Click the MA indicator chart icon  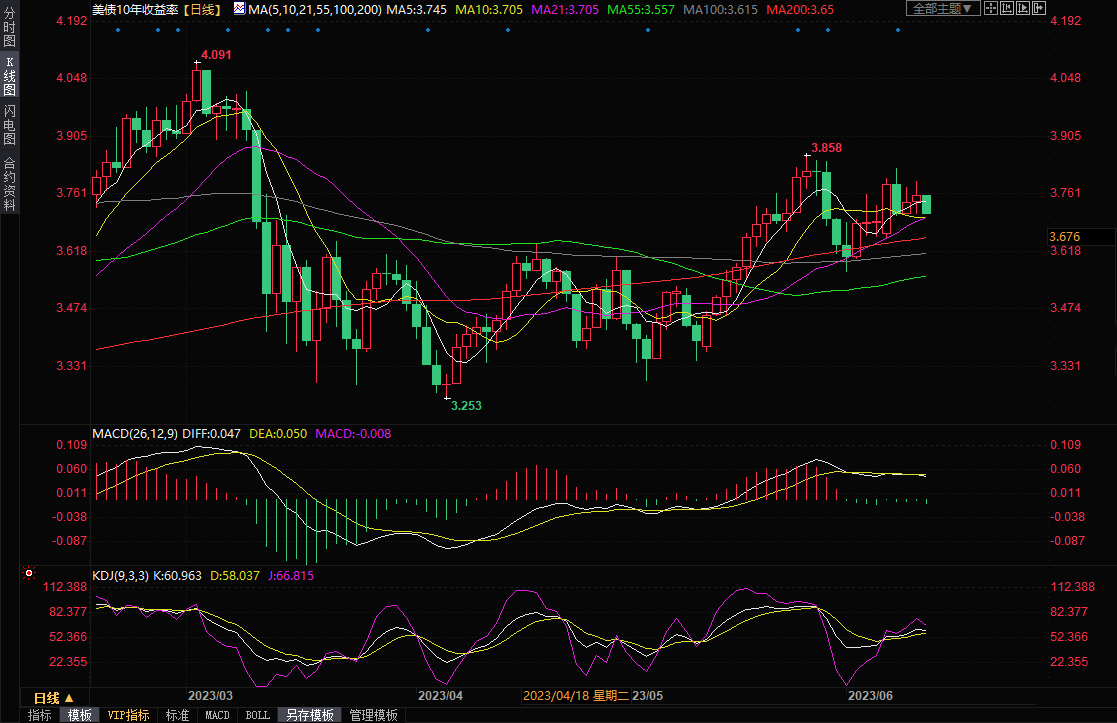pyautogui.click(x=238, y=9)
